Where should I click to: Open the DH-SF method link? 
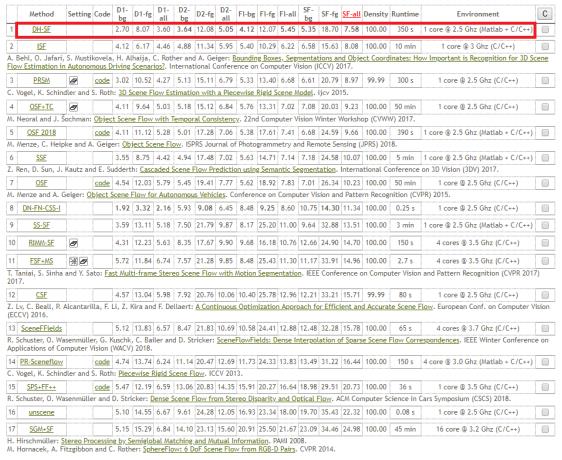[x=42, y=29]
